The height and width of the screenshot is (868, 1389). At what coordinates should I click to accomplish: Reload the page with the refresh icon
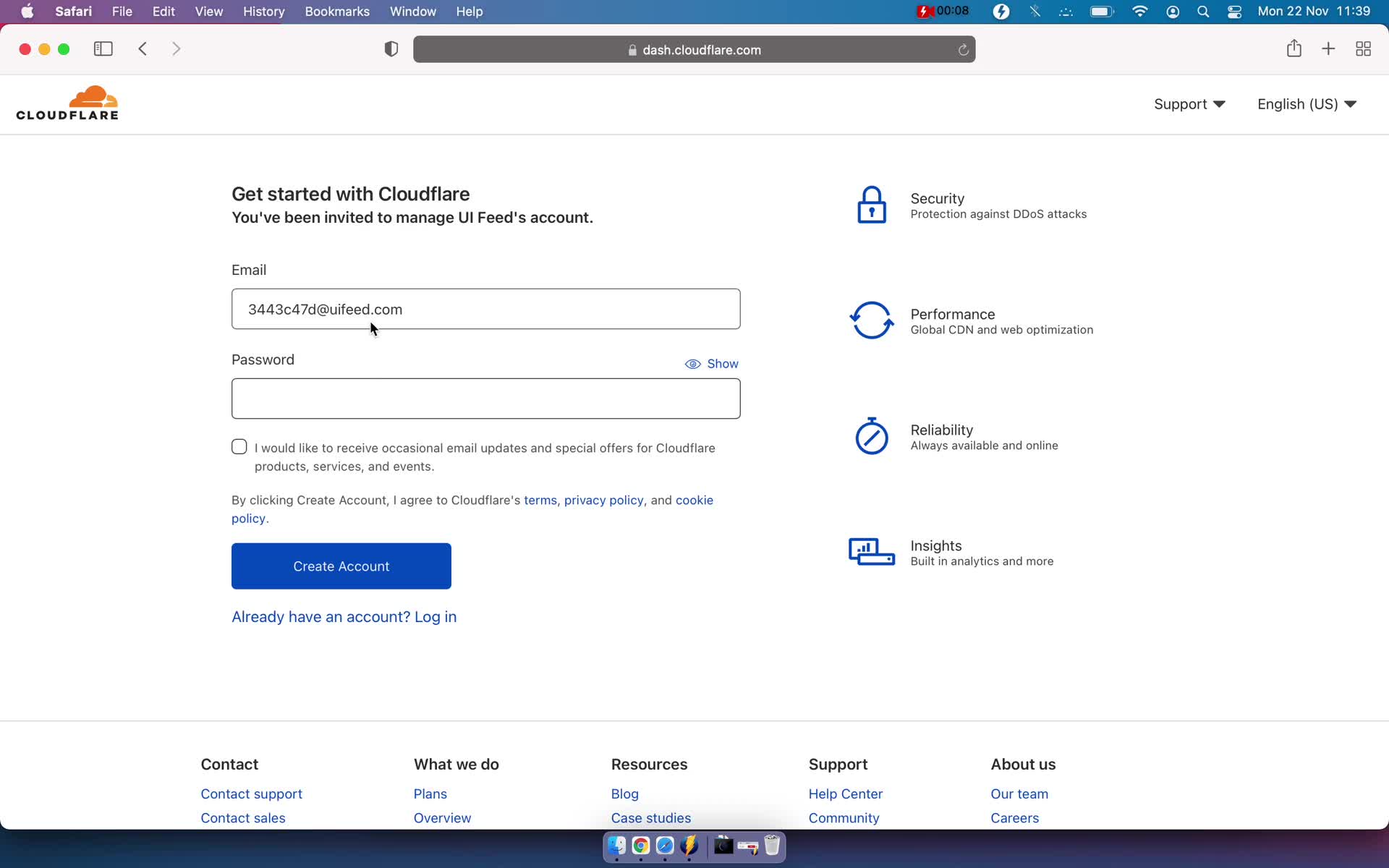click(x=963, y=50)
